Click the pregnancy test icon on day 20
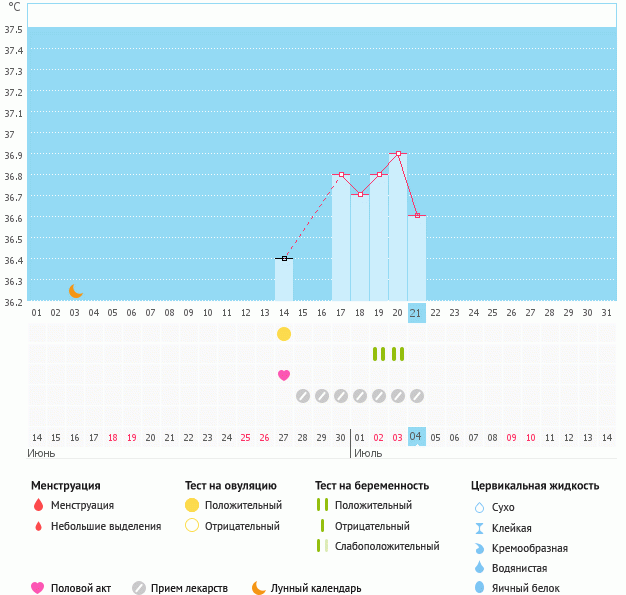626x595 pixels. click(x=398, y=354)
